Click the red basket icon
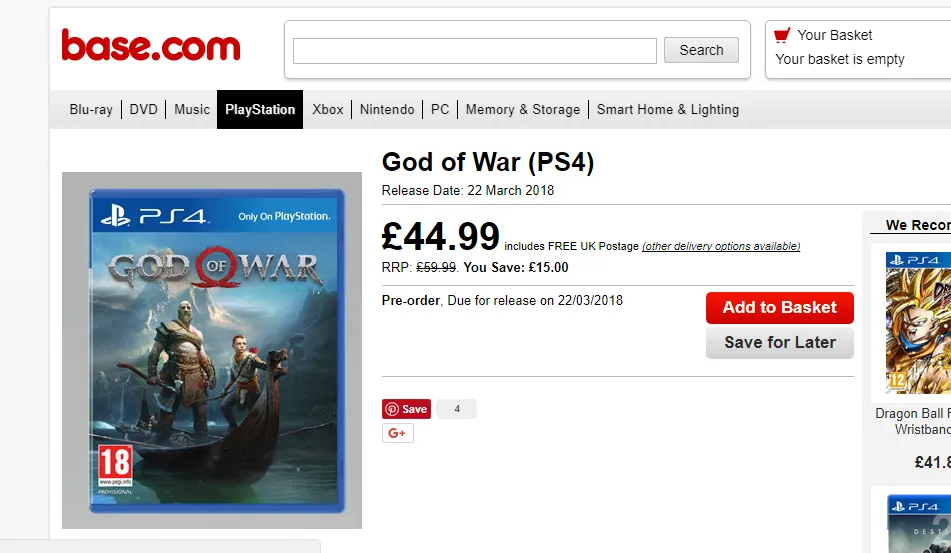 [782, 35]
